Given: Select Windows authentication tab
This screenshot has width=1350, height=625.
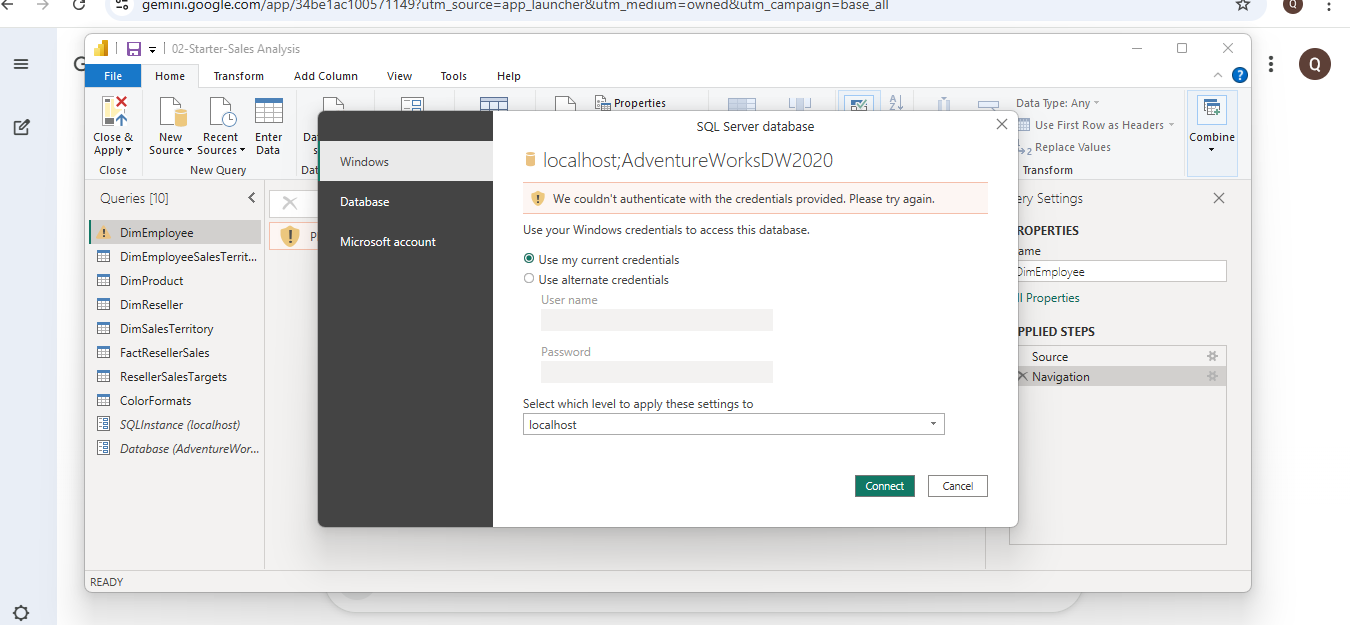Looking at the screenshot, I should coord(405,161).
